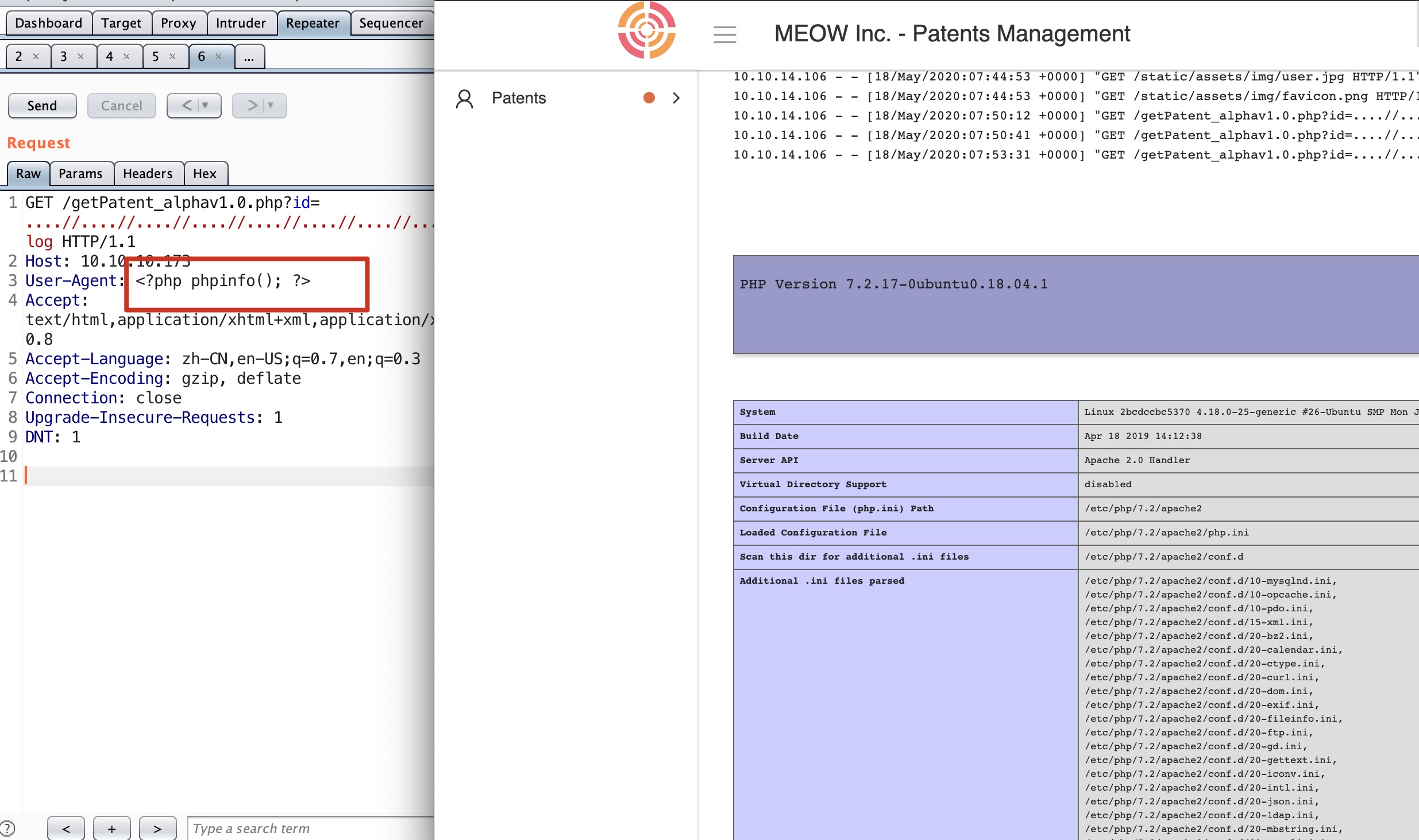Open the Params request tab
This screenshot has width=1419, height=840.
tap(80, 174)
